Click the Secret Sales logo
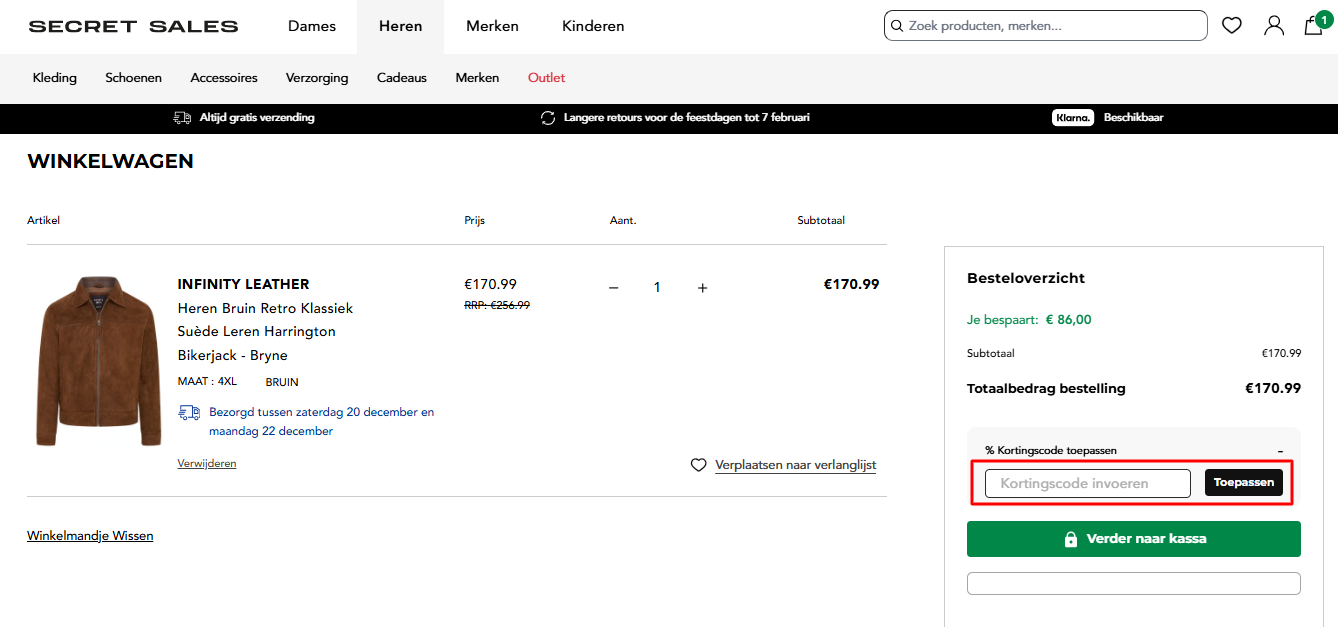The width and height of the screenshot is (1338, 627). pos(133,26)
